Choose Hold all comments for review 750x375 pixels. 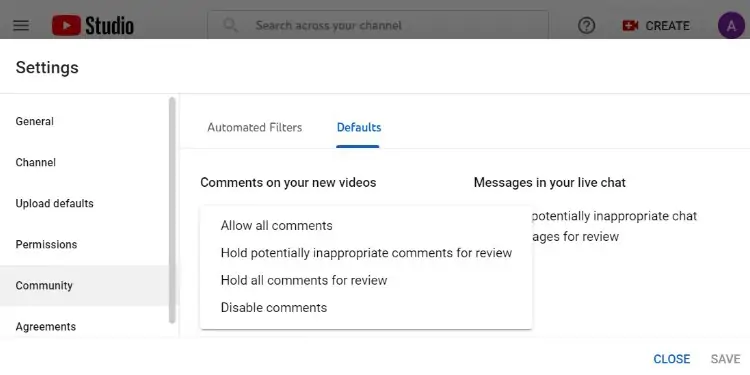click(x=366, y=280)
